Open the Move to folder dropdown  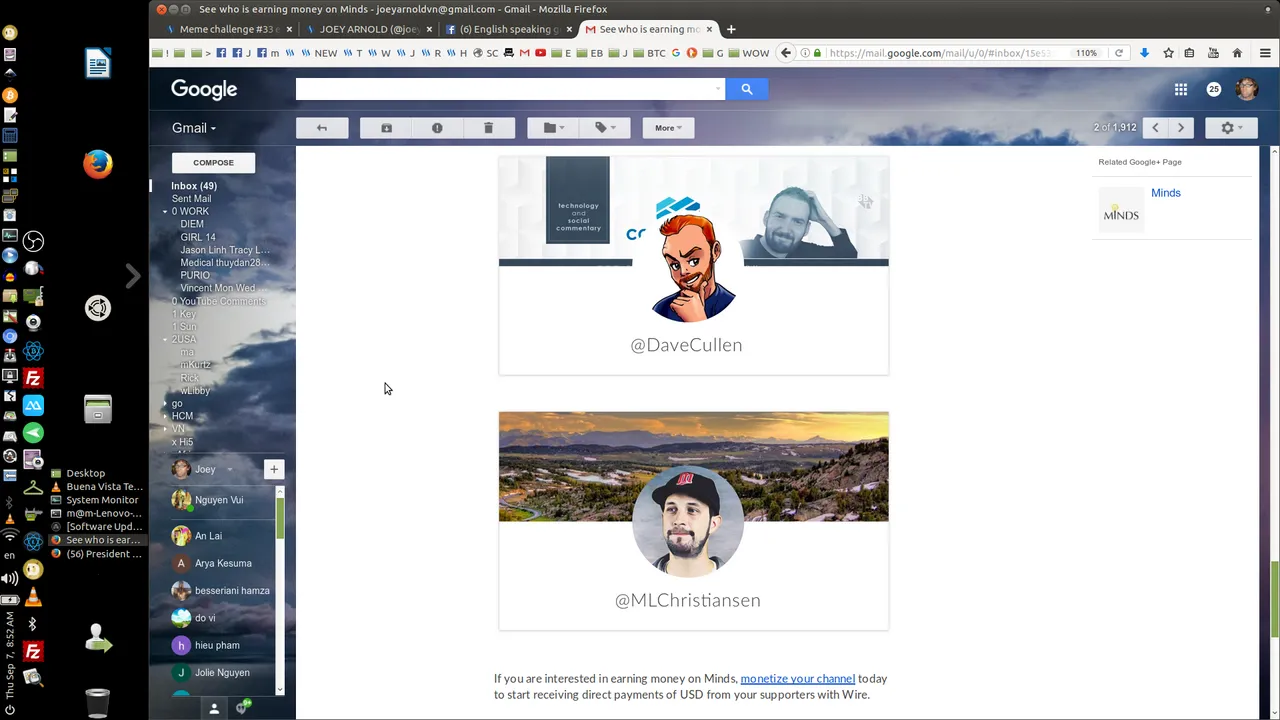click(x=554, y=128)
